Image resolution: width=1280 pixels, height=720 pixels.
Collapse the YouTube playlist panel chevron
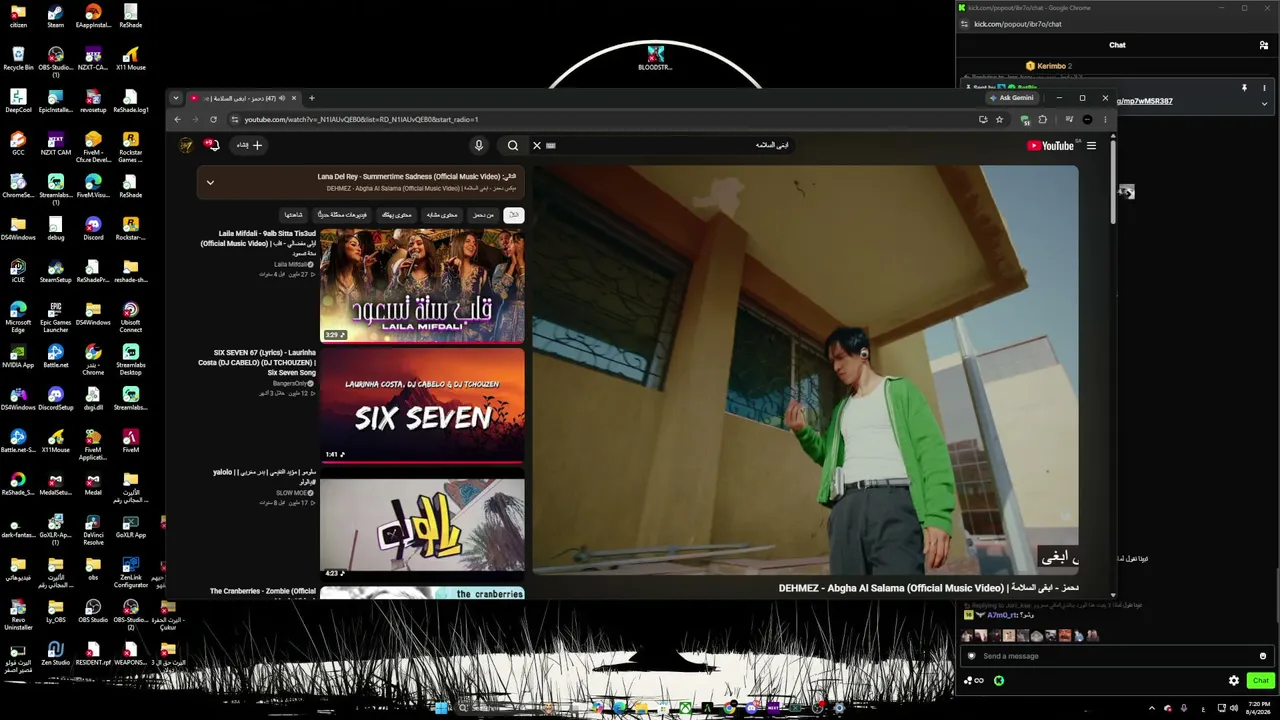pyautogui.click(x=210, y=182)
